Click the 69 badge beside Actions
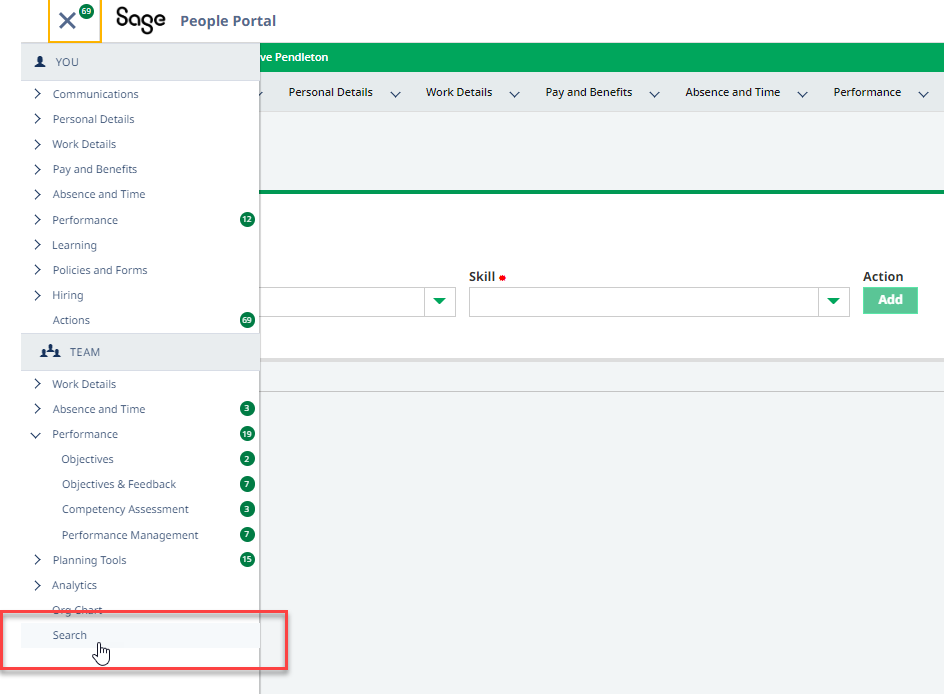 (x=247, y=320)
